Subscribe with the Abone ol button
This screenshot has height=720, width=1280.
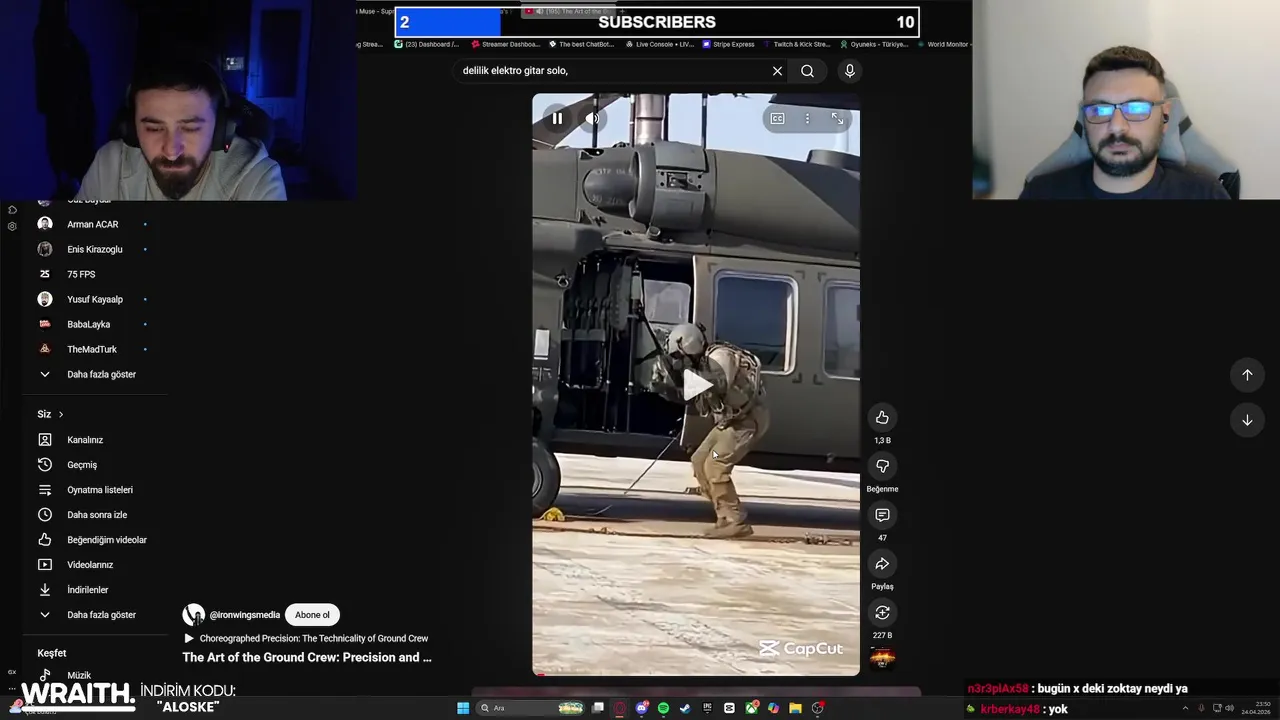point(312,615)
